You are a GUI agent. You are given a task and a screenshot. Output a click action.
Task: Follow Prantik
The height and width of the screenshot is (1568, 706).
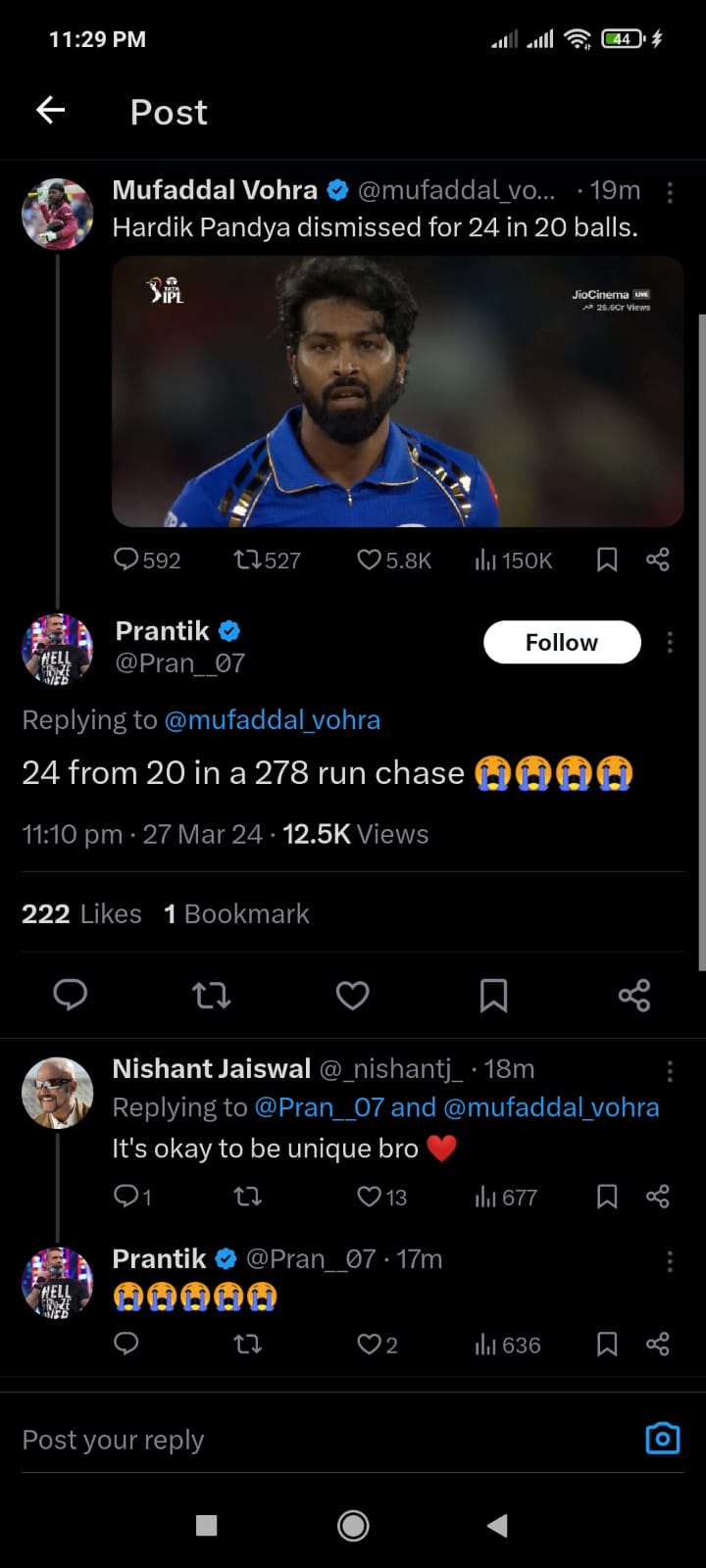coord(562,643)
